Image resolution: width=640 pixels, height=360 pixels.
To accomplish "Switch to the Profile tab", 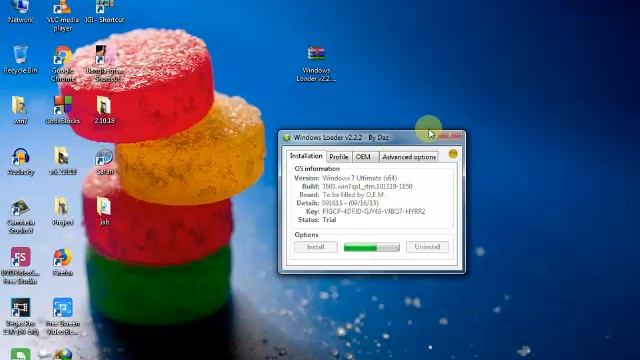I will [338, 157].
